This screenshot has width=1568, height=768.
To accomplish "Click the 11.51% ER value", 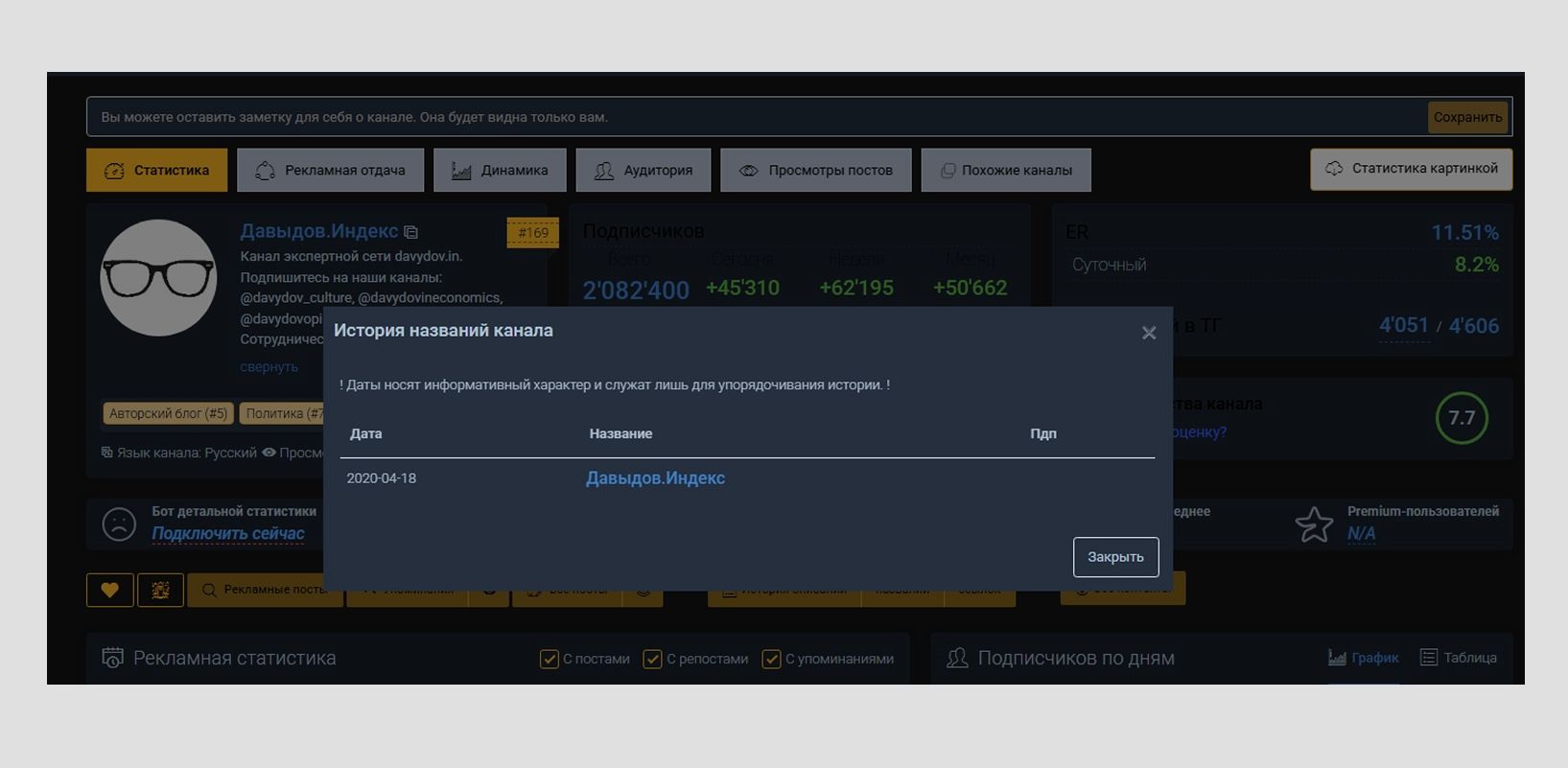I will pyautogui.click(x=1464, y=233).
